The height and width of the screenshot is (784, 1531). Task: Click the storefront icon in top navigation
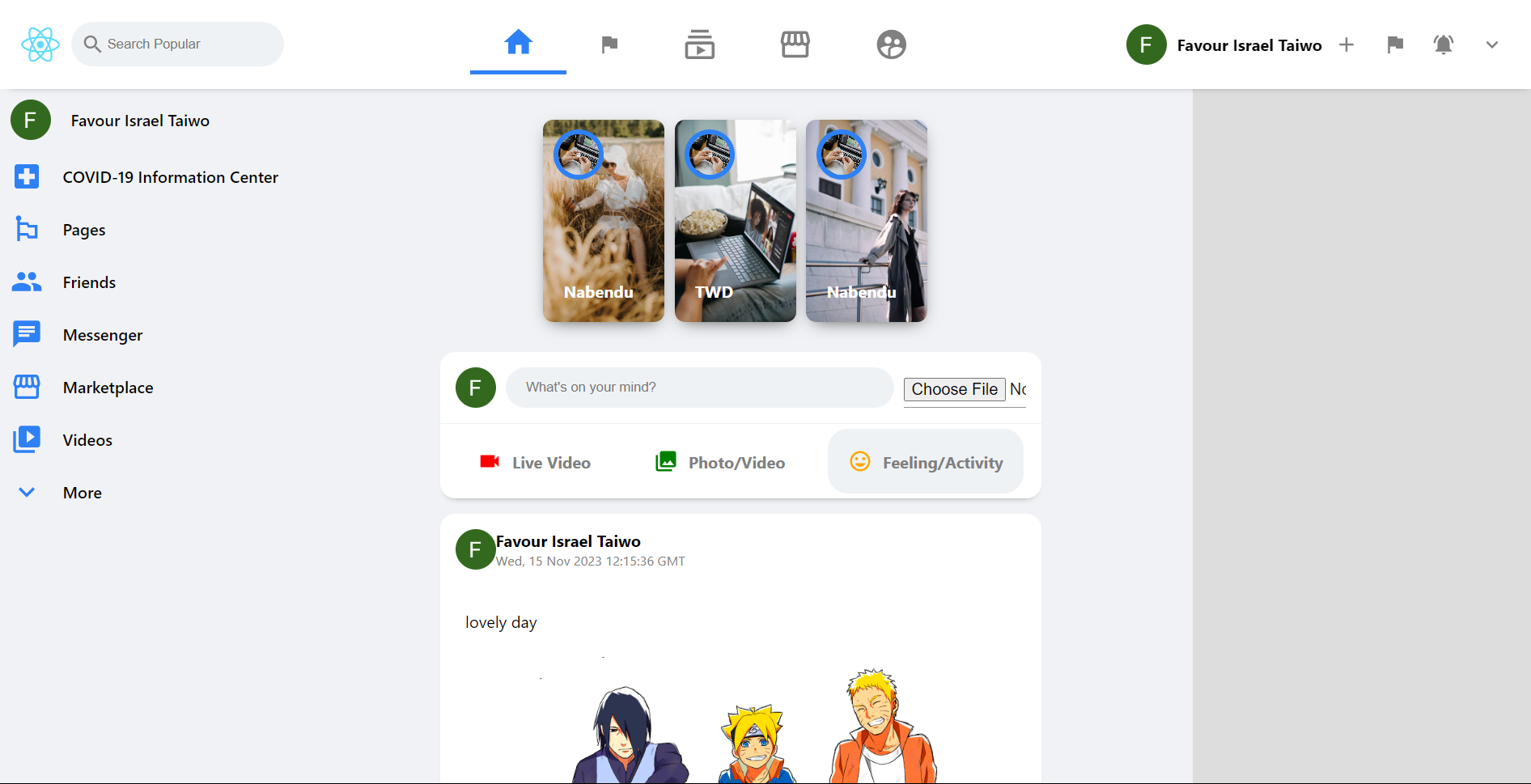click(795, 44)
